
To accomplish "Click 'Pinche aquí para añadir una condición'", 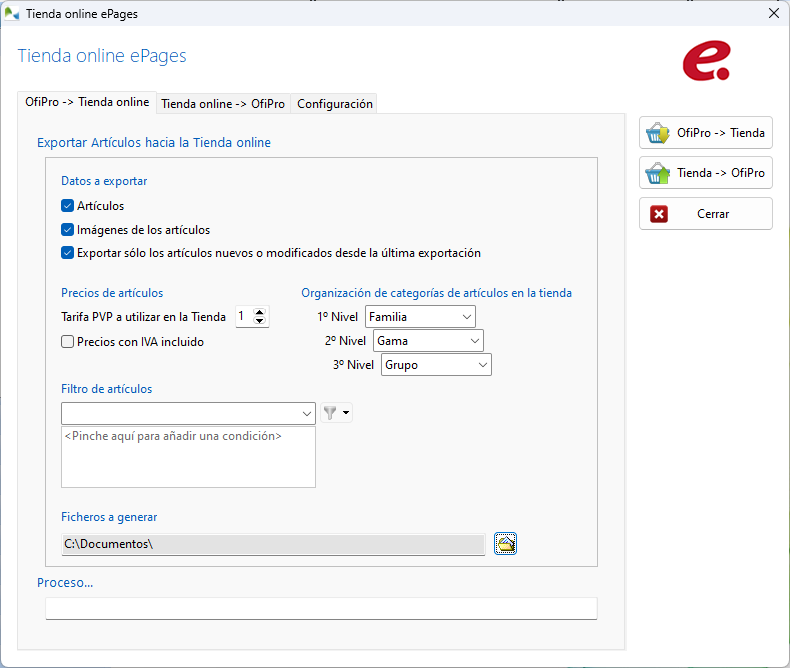I will (173, 436).
